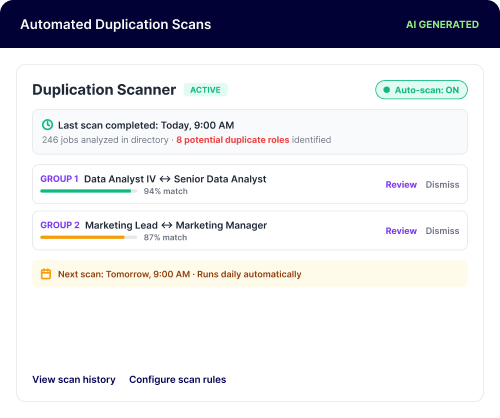Image resolution: width=500 pixels, height=418 pixels.
Task: Click the GROUP 1 label
Action: pyautogui.click(x=59, y=179)
